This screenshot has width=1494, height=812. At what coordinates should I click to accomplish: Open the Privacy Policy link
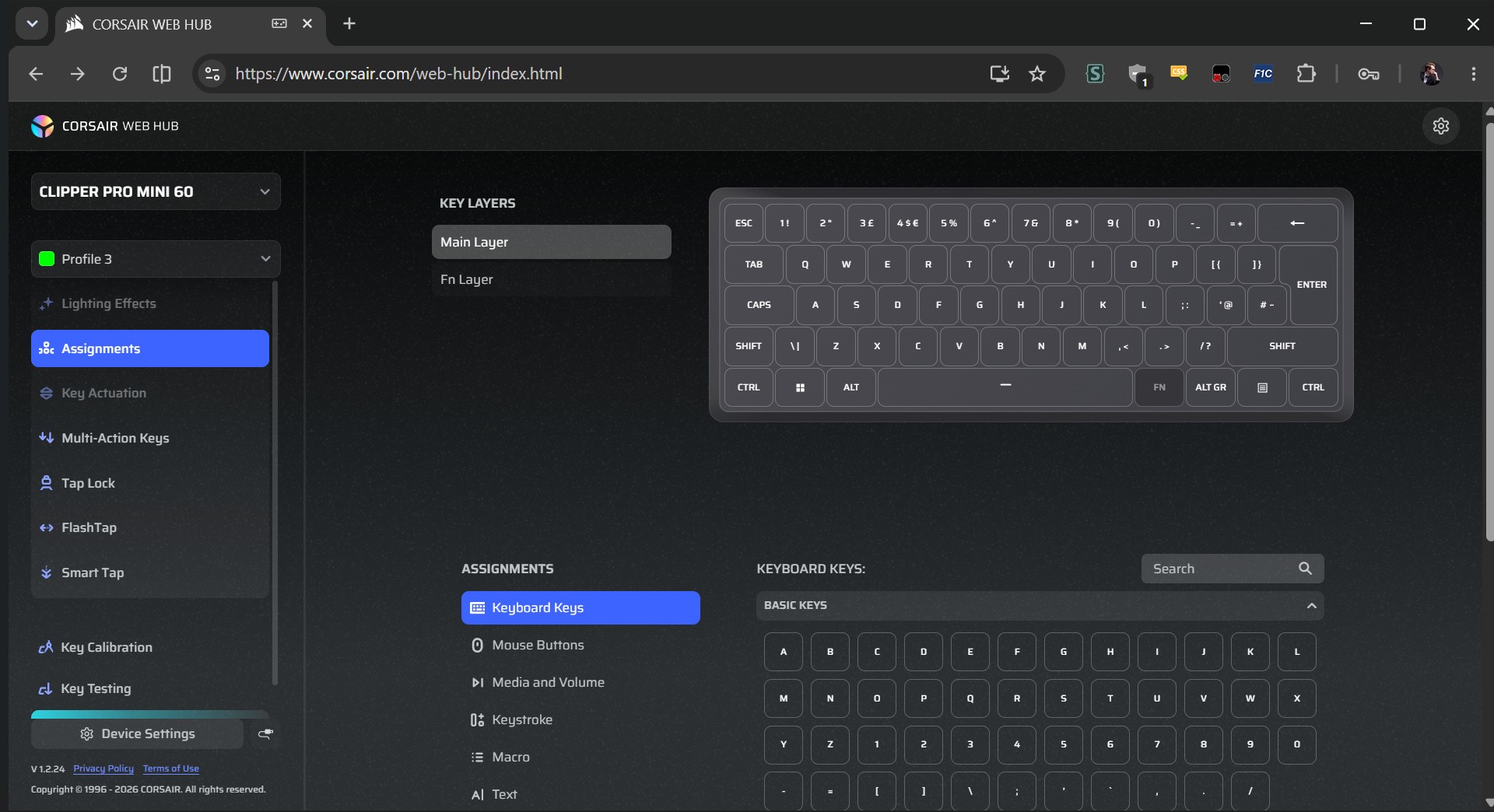[103, 768]
